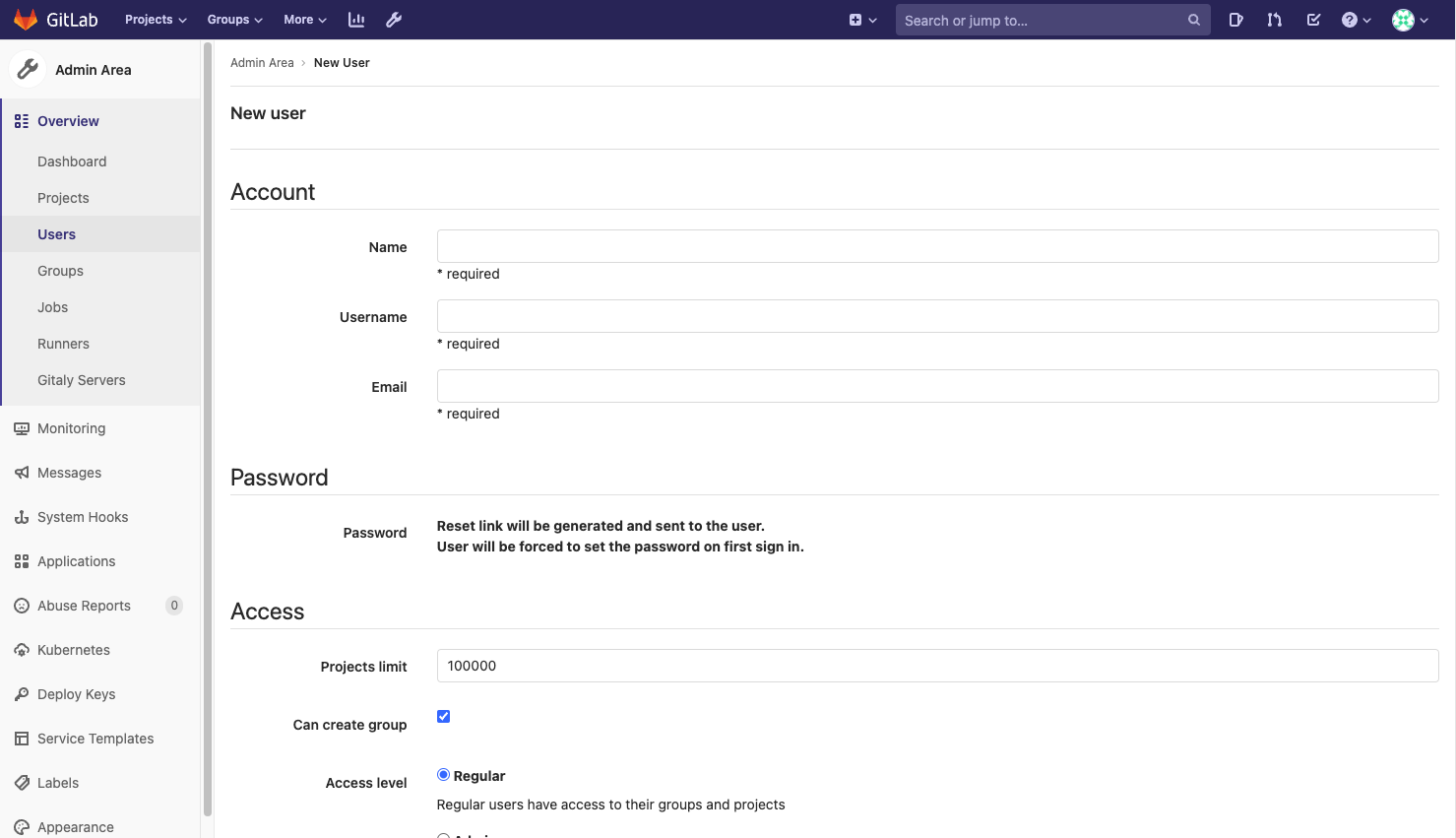Click the GitLab fox logo
The width and height of the screenshot is (1456, 838).
[26, 20]
